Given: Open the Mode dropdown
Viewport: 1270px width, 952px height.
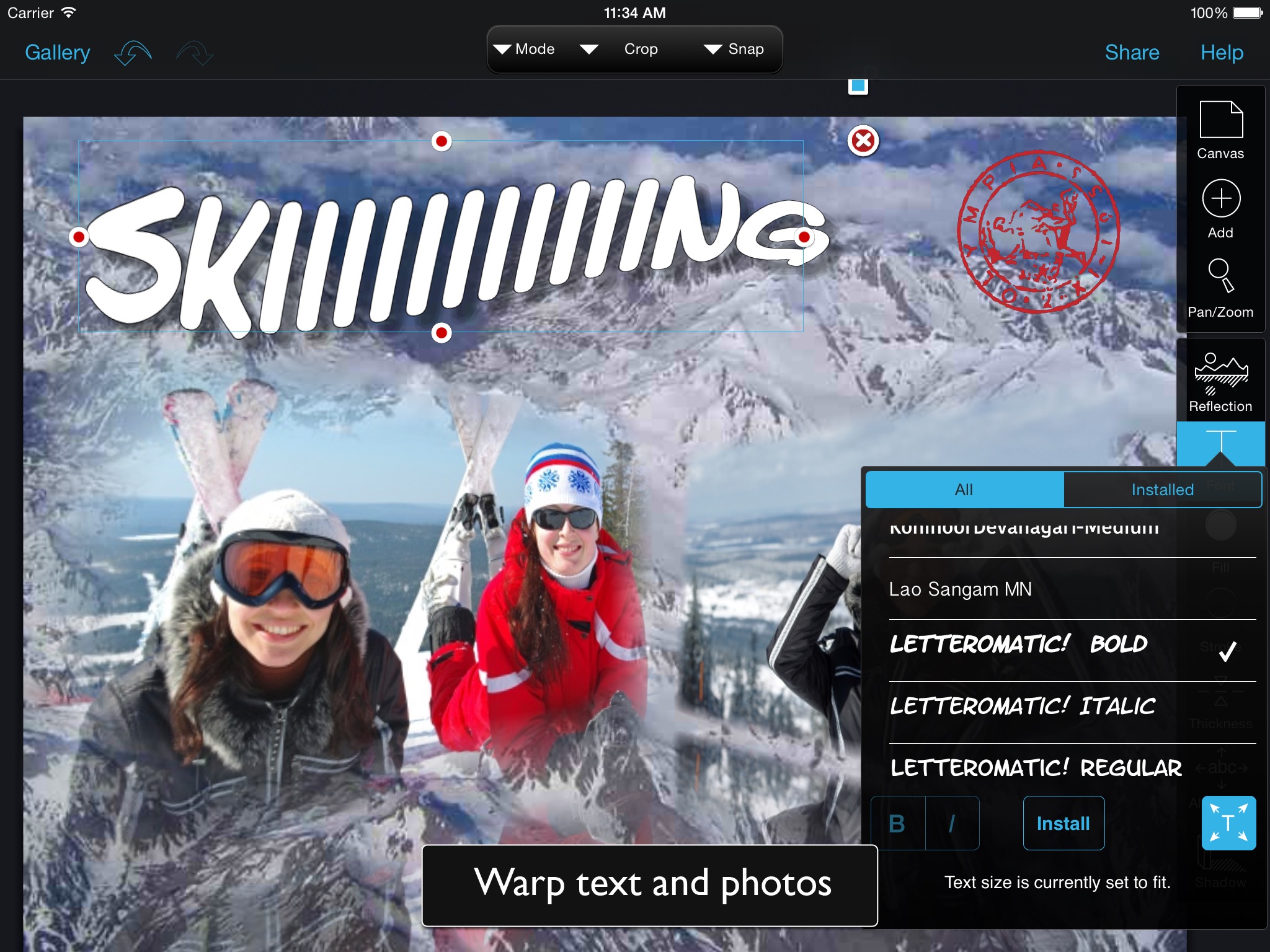Looking at the screenshot, I should (525, 50).
